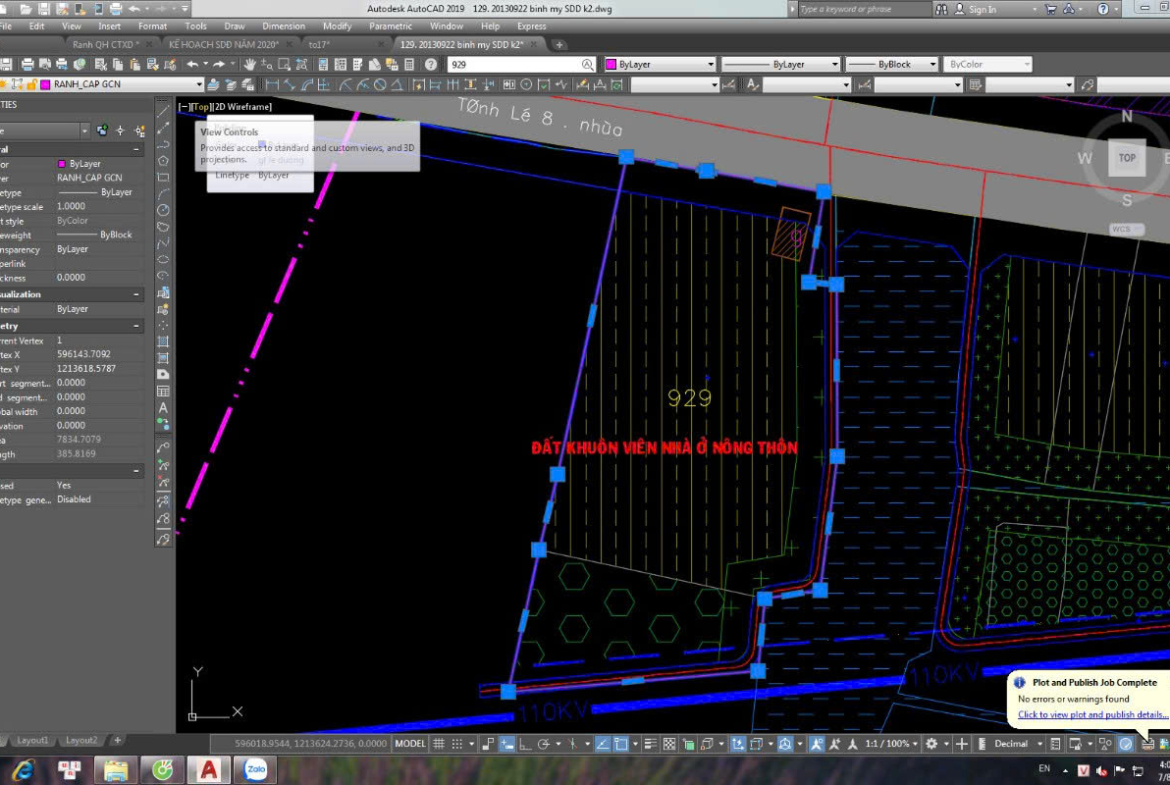Select the Multiline Text tool

[163, 407]
